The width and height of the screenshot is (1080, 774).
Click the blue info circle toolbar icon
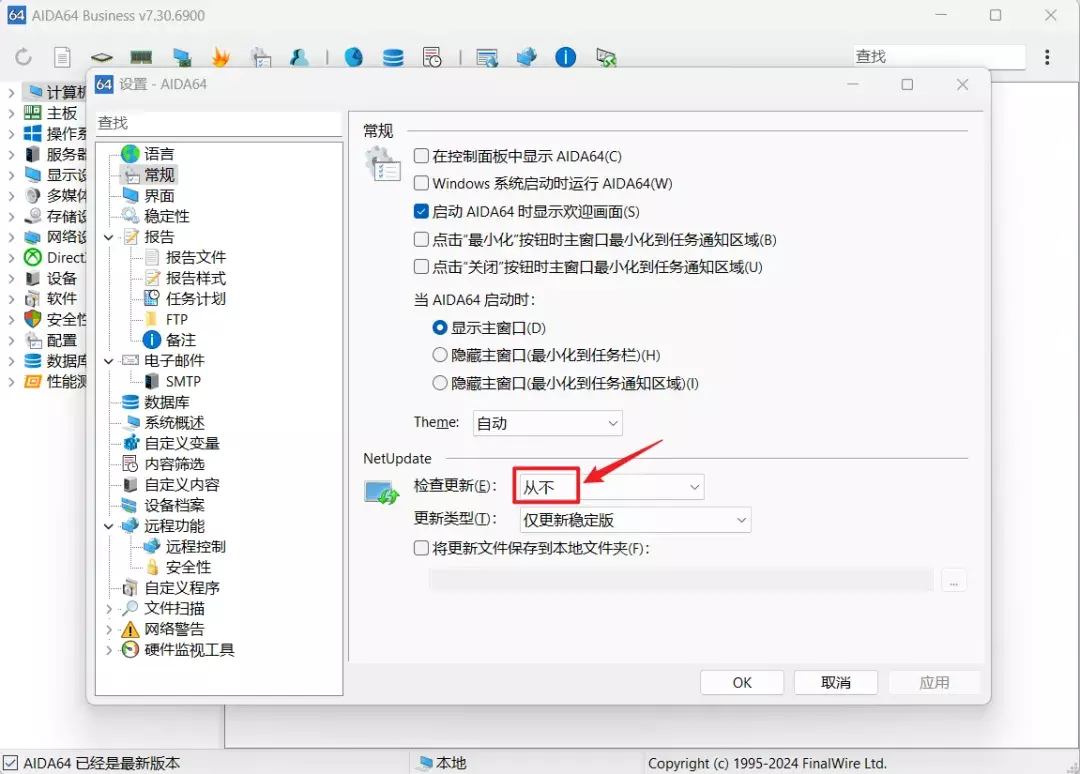(x=565, y=56)
